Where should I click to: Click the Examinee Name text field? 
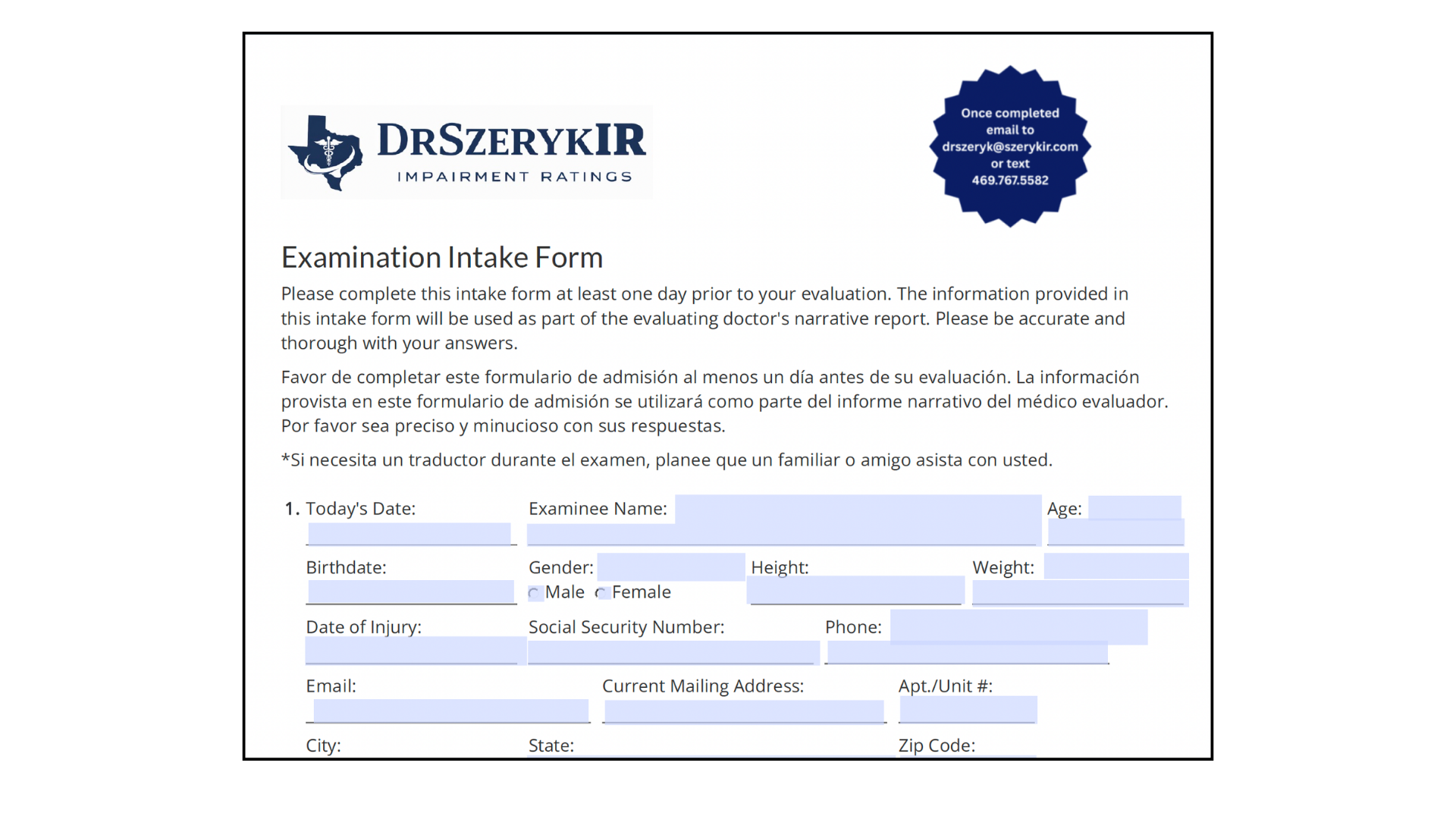(781, 534)
